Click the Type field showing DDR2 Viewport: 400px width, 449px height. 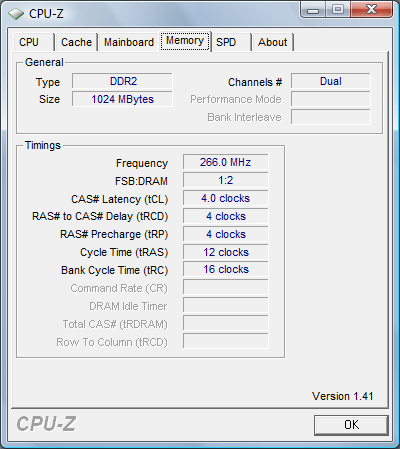(122, 81)
